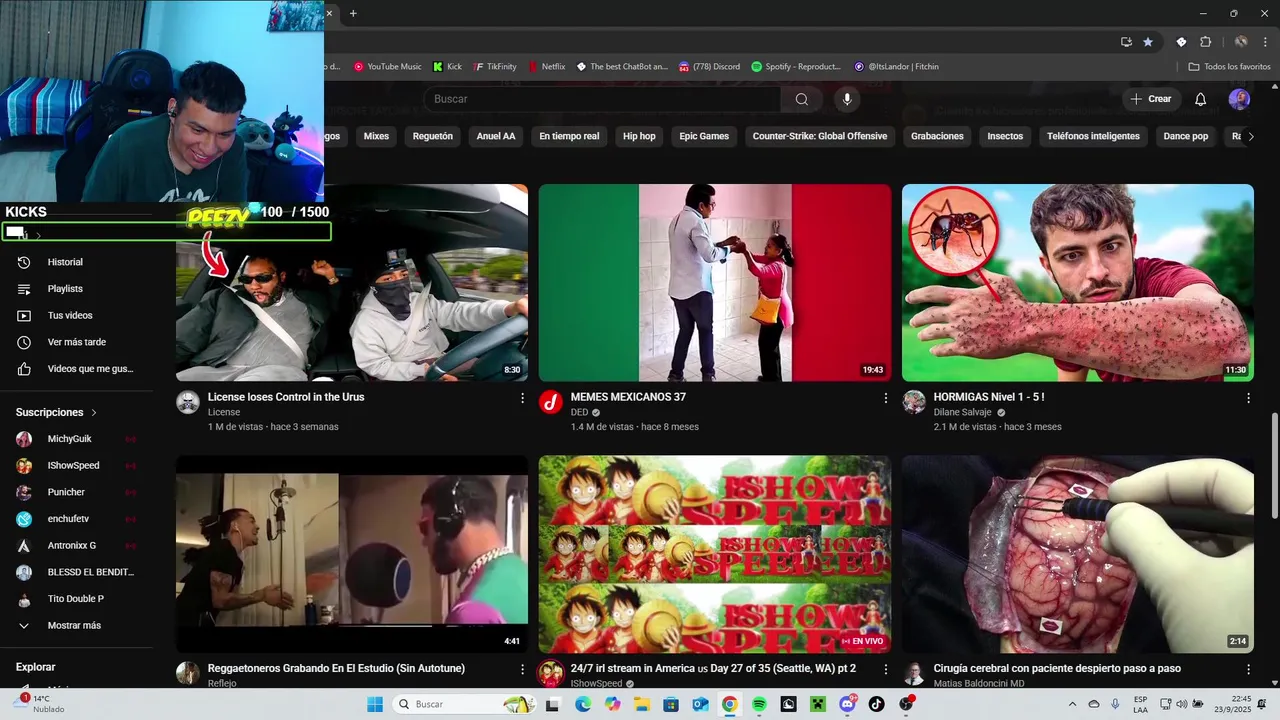Screen dimensions: 1280x720
Task: Open TikTok from the taskbar
Action: [877, 704]
